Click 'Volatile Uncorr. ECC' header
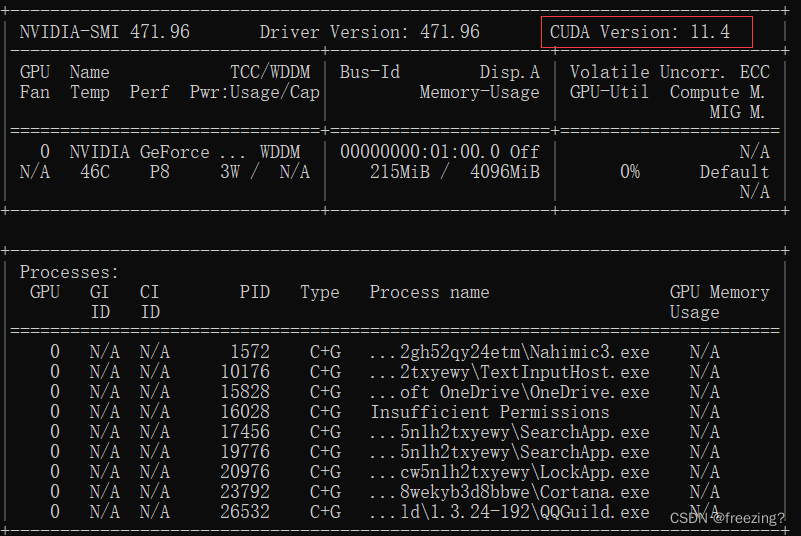The height and width of the screenshot is (536, 801). click(670, 72)
